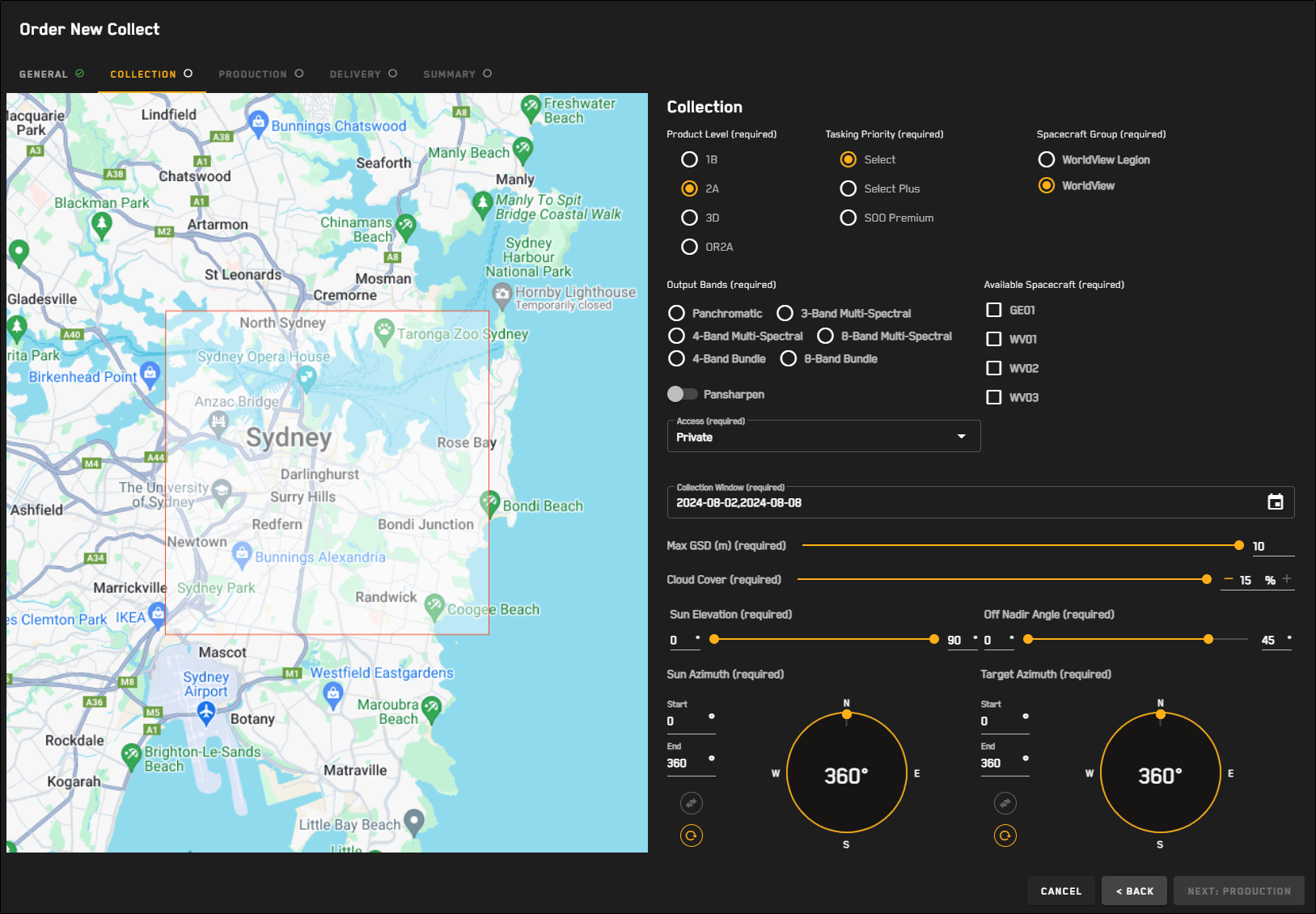The width and height of the screenshot is (1316, 914).
Task: Click the Taronga Zoo map pin
Action: 384,330
